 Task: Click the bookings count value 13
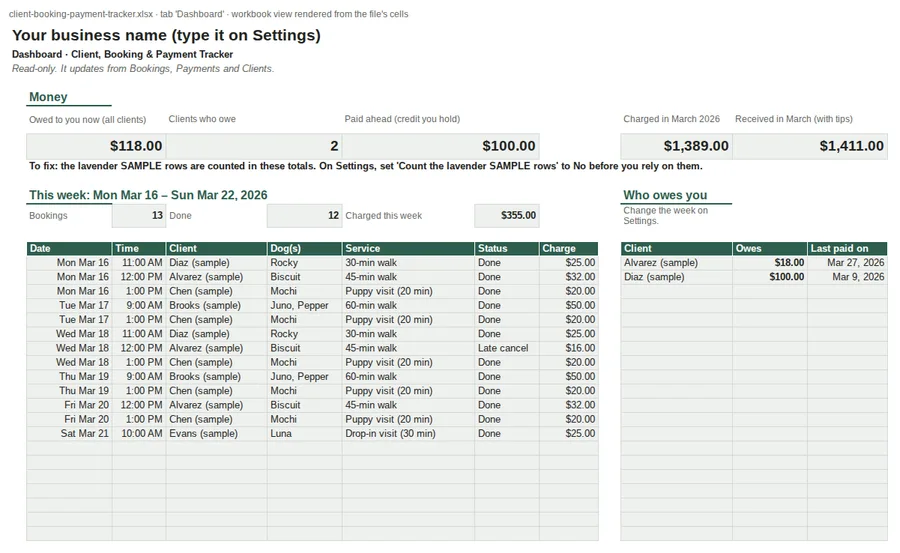[x=139, y=216]
